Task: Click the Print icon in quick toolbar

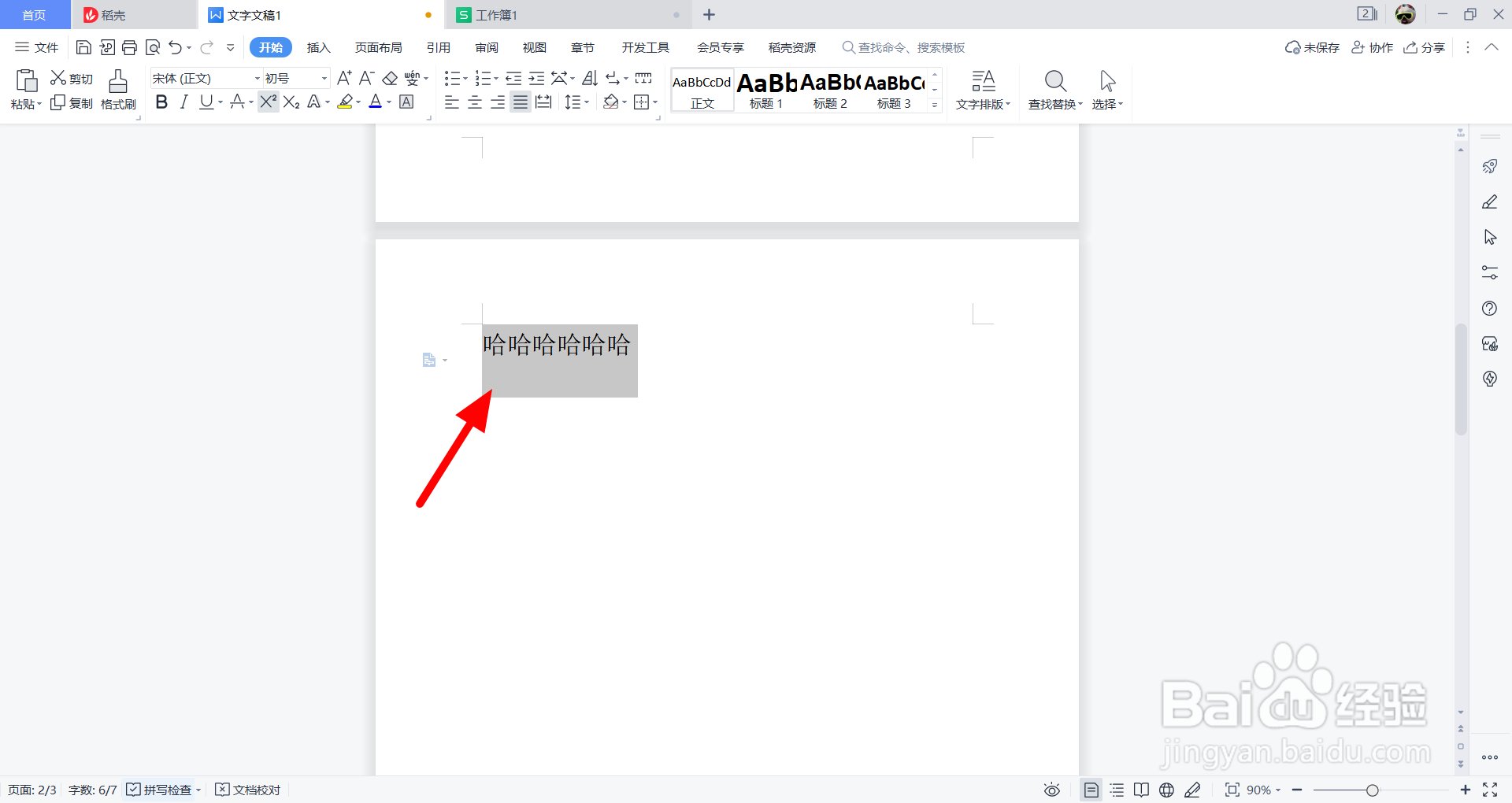Action: [x=130, y=48]
